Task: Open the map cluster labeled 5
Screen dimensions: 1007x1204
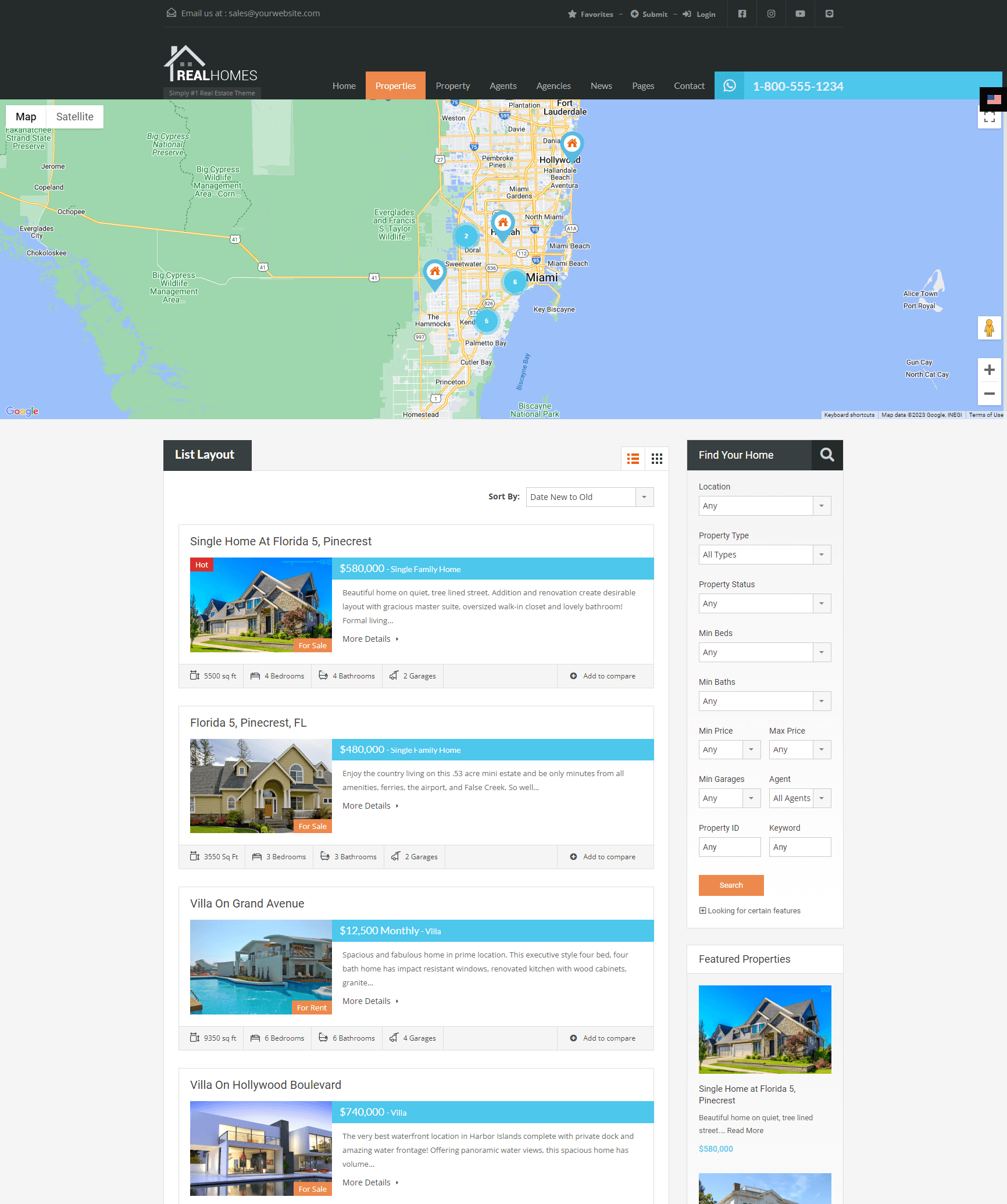Action: [487, 321]
